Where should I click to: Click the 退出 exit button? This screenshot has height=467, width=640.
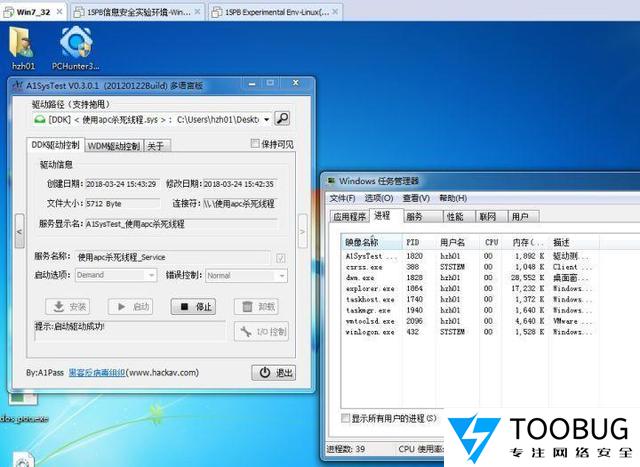tap(273, 373)
